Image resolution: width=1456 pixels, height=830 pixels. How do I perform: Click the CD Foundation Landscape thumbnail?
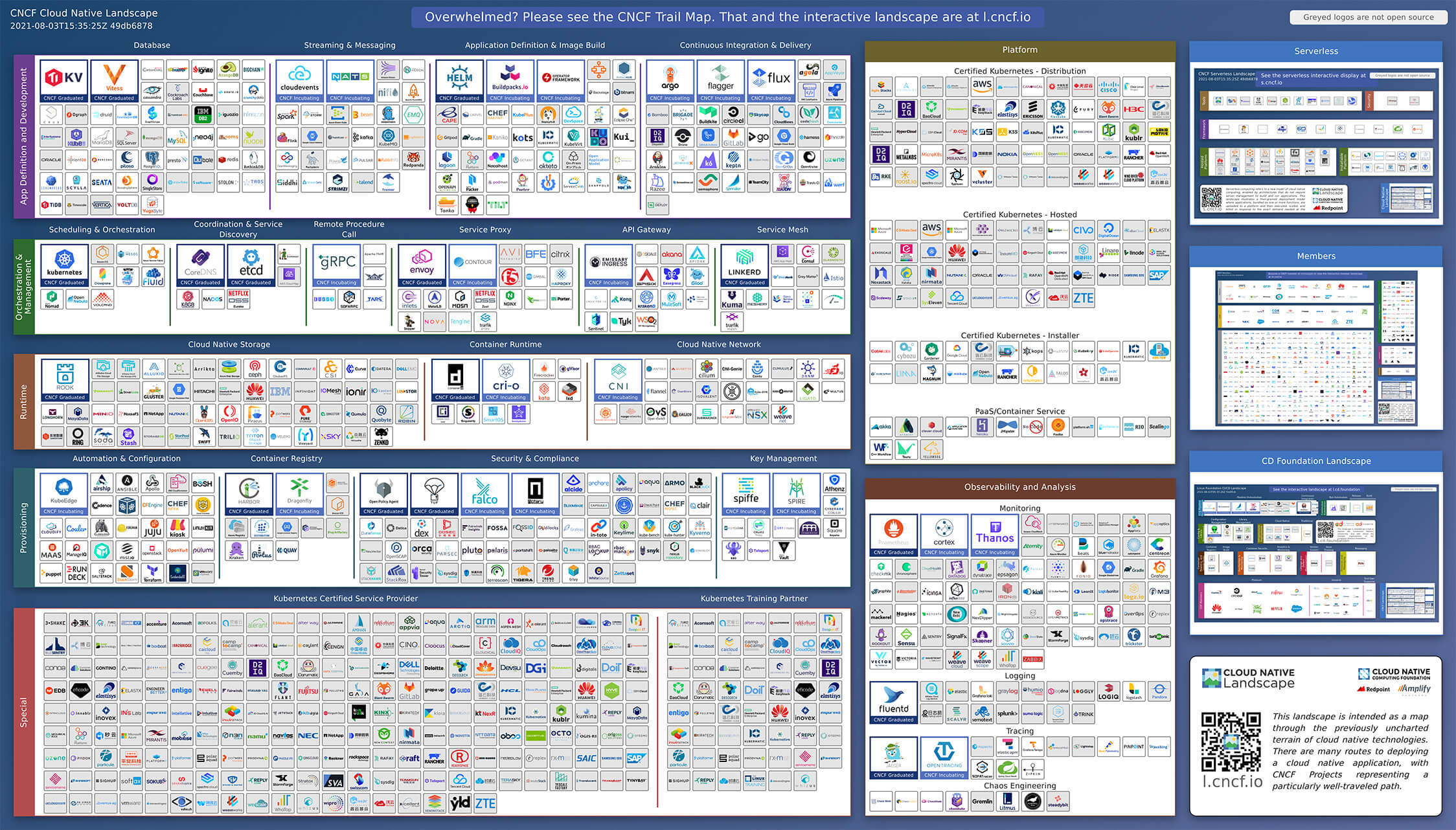(1315, 552)
